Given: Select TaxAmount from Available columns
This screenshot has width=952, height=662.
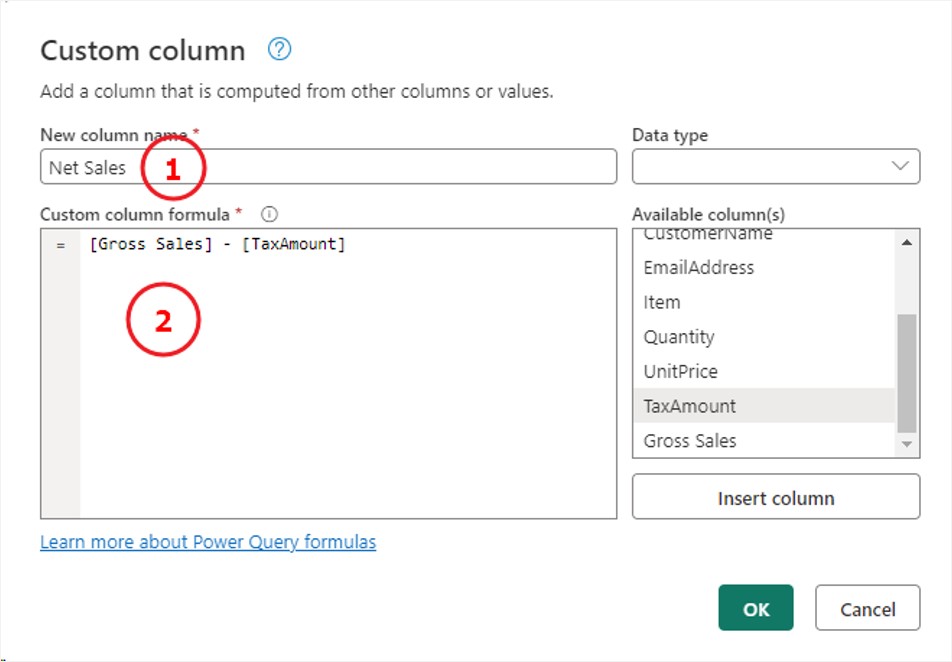Looking at the screenshot, I should click(x=700, y=406).
